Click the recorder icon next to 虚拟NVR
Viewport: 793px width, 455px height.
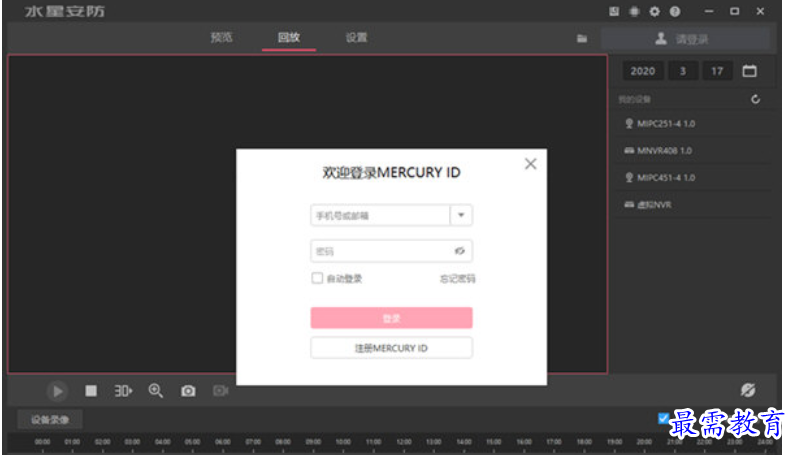coord(629,205)
